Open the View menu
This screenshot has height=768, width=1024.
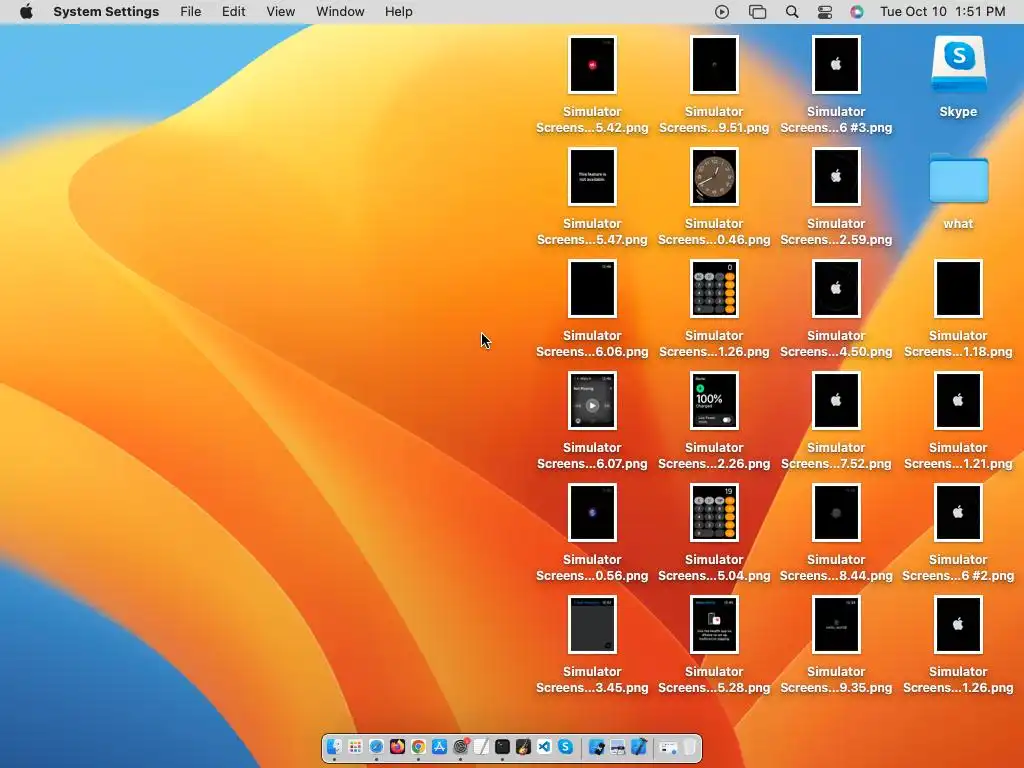[x=280, y=12]
